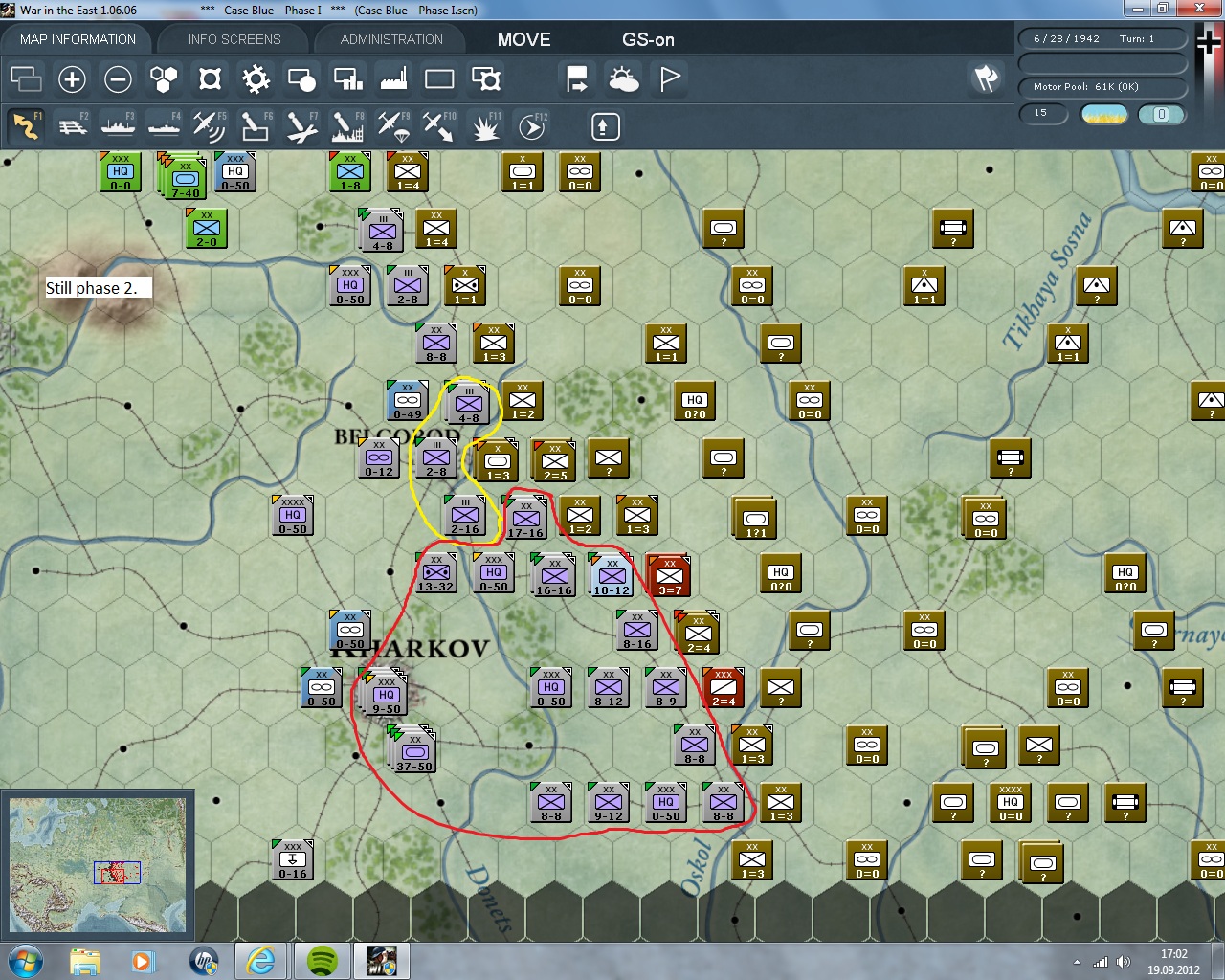Click the minimap overview in the corner
1225x980 pixels.
97,865
